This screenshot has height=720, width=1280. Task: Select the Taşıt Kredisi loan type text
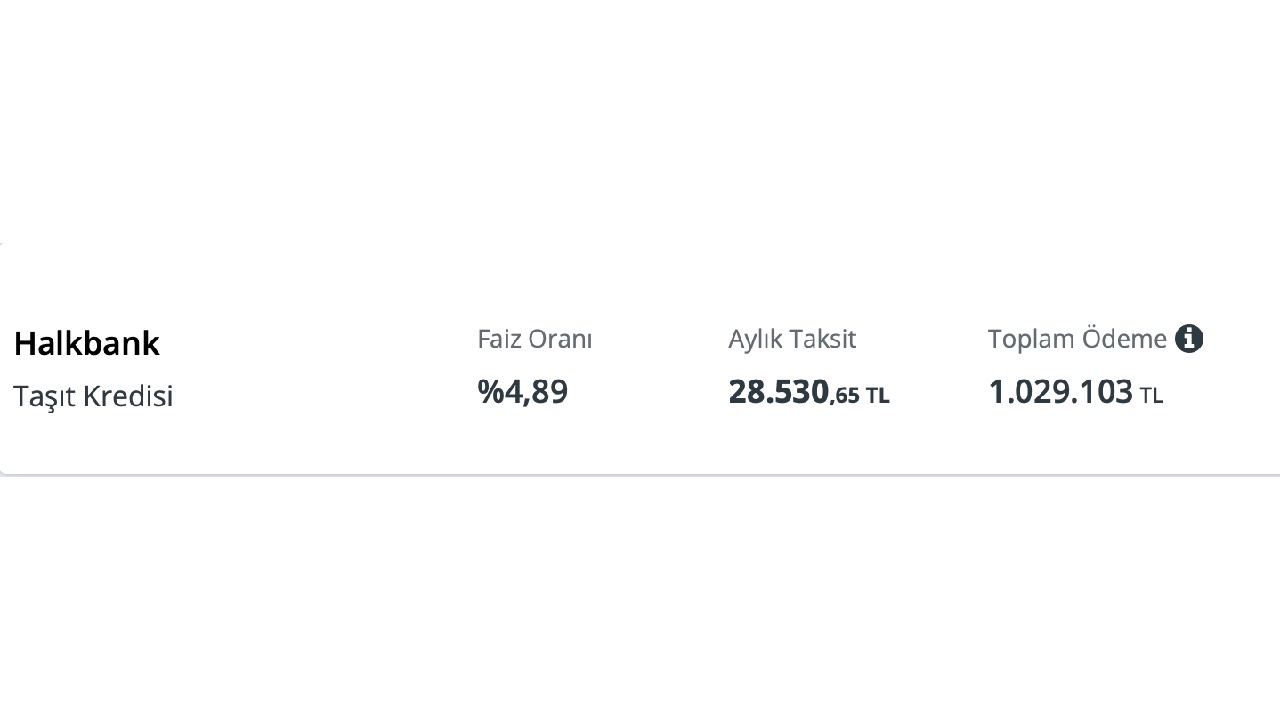click(93, 396)
